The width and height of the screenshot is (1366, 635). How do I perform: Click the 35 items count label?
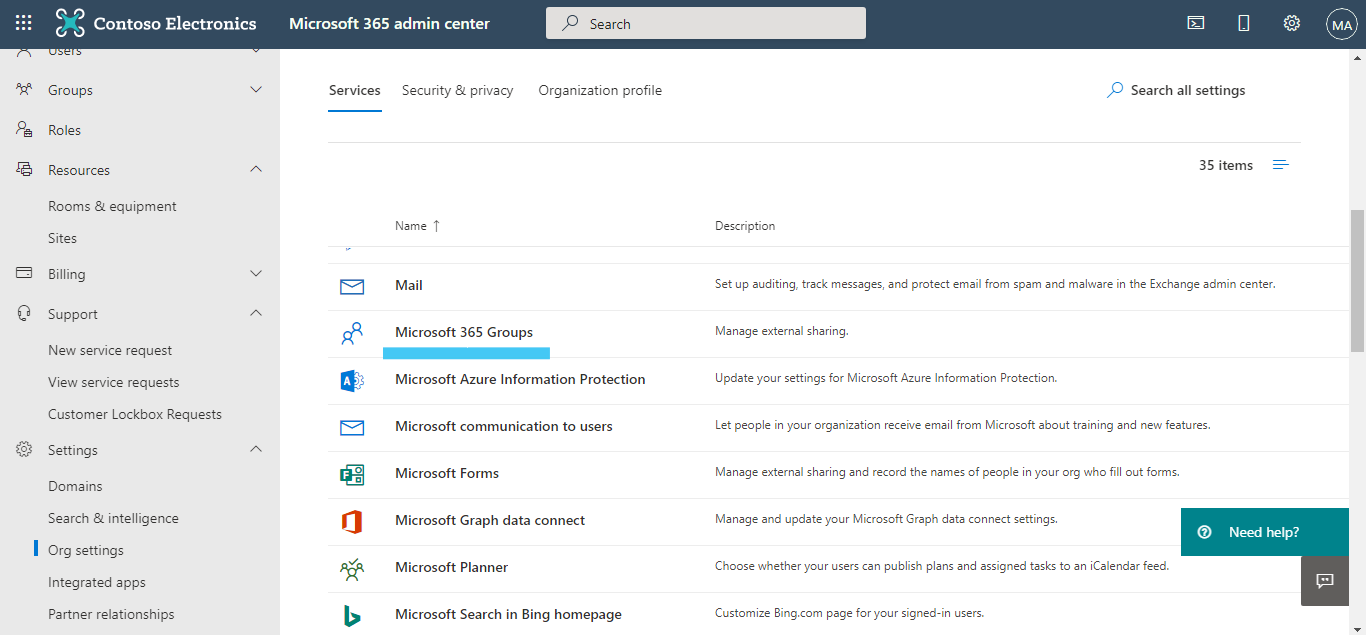click(x=1226, y=165)
